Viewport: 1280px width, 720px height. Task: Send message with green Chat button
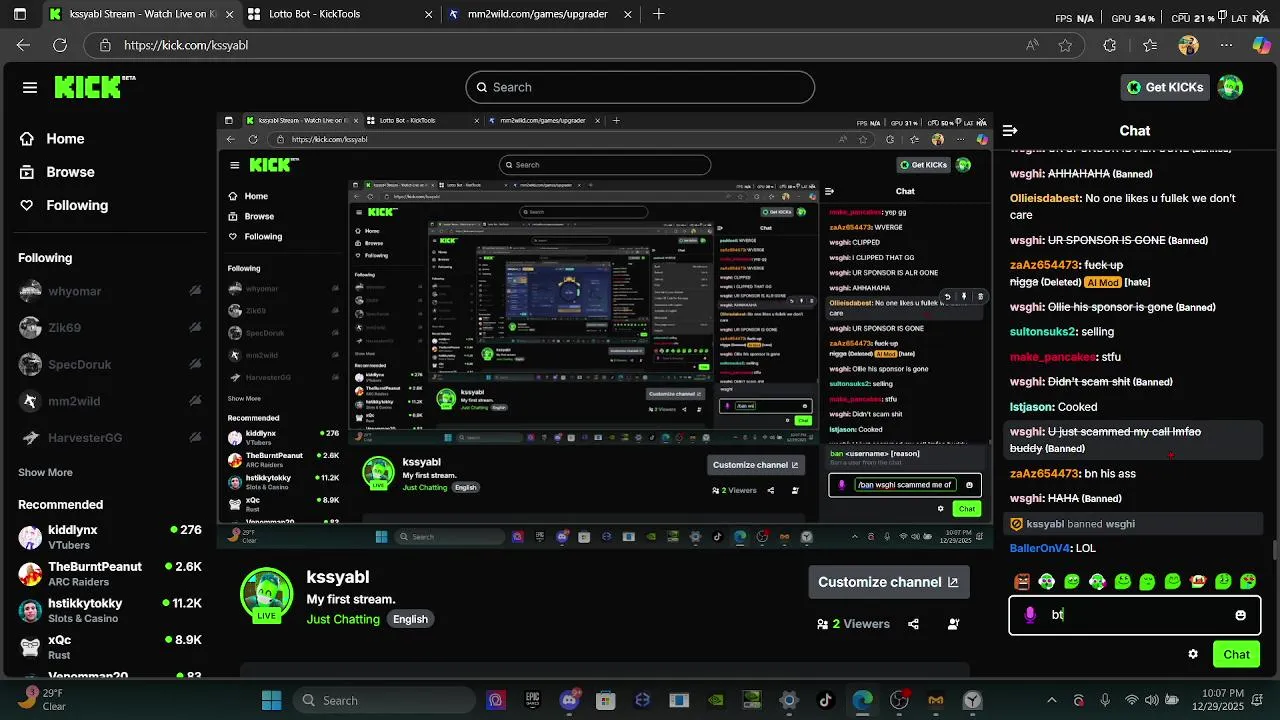[x=1236, y=654]
